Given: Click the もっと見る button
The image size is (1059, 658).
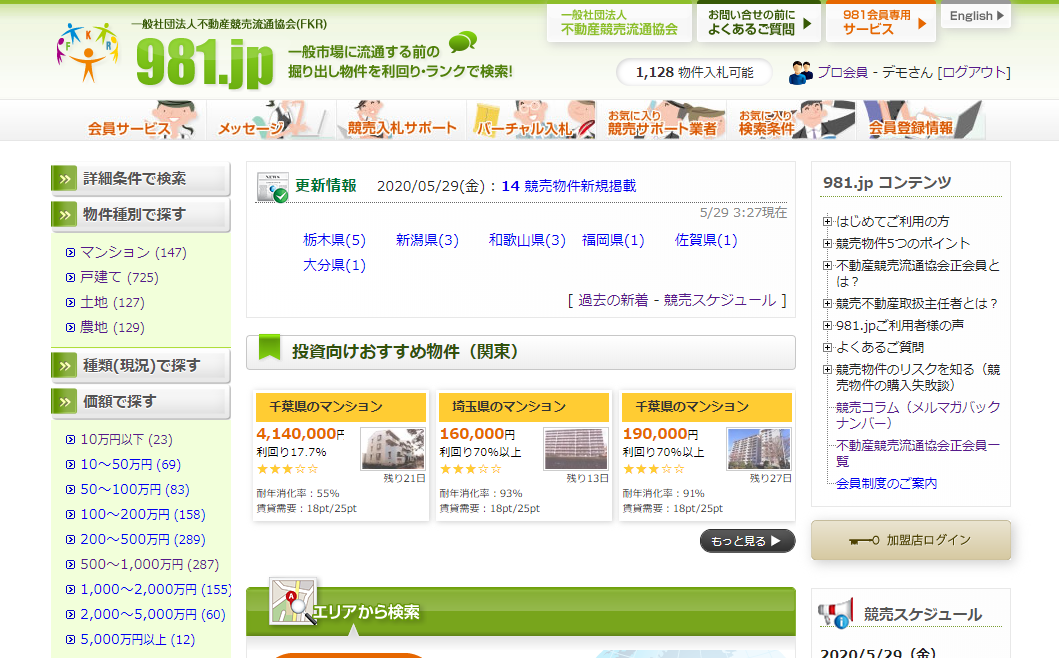Looking at the screenshot, I should click(x=747, y=541).
